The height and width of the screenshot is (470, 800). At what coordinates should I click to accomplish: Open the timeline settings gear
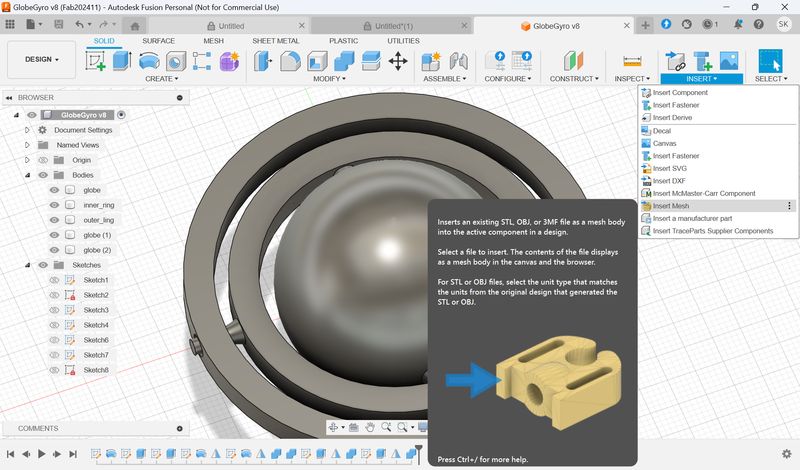coord(787,454)
